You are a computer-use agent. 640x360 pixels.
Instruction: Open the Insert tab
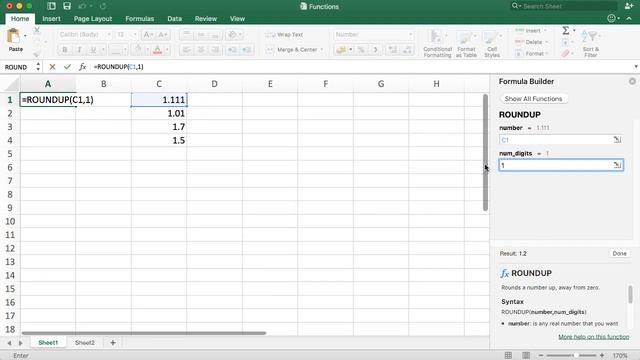[51, 18]
